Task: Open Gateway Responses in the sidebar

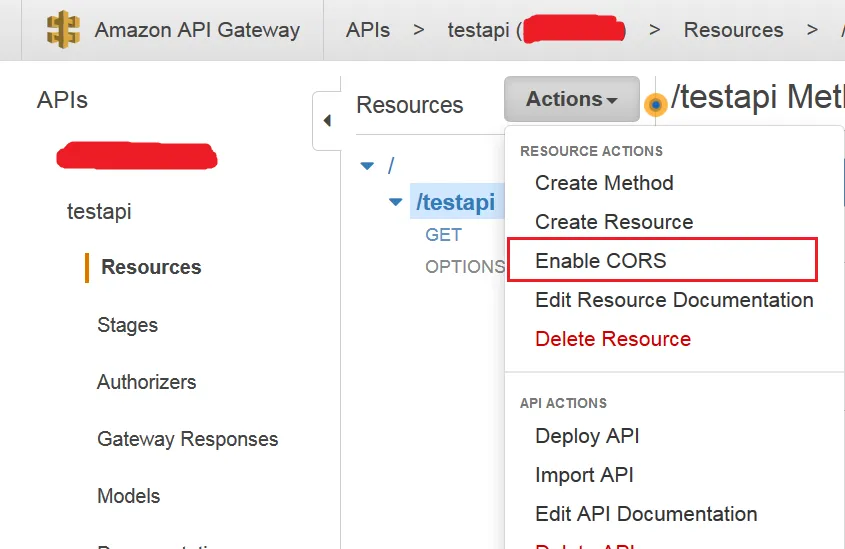Action: (x=187, y=439)
